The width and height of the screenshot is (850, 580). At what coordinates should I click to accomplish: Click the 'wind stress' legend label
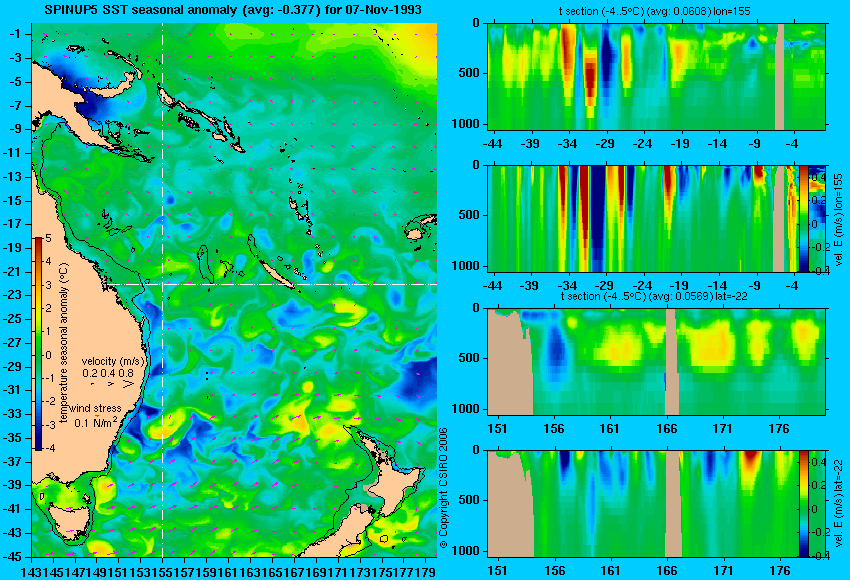click(95, 408)
